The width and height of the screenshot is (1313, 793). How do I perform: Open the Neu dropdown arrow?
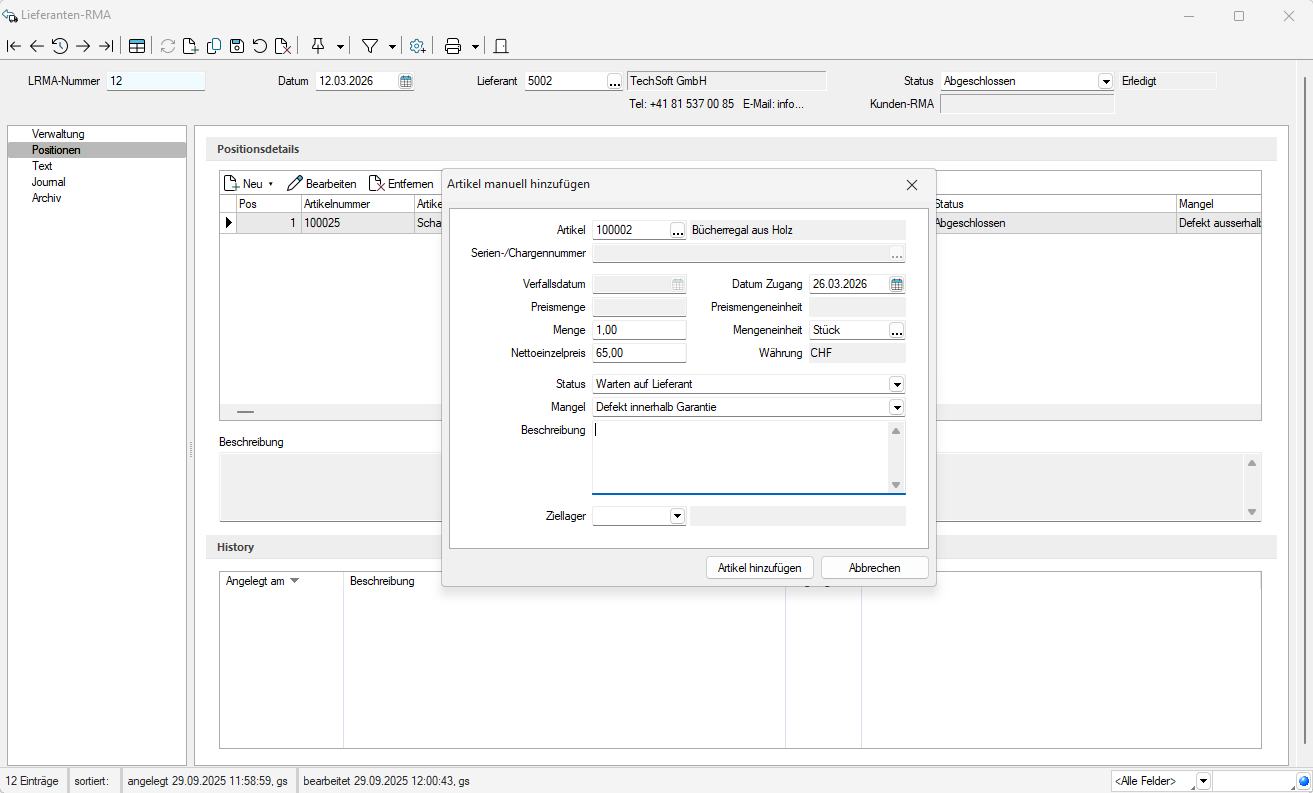click(271, 184)
